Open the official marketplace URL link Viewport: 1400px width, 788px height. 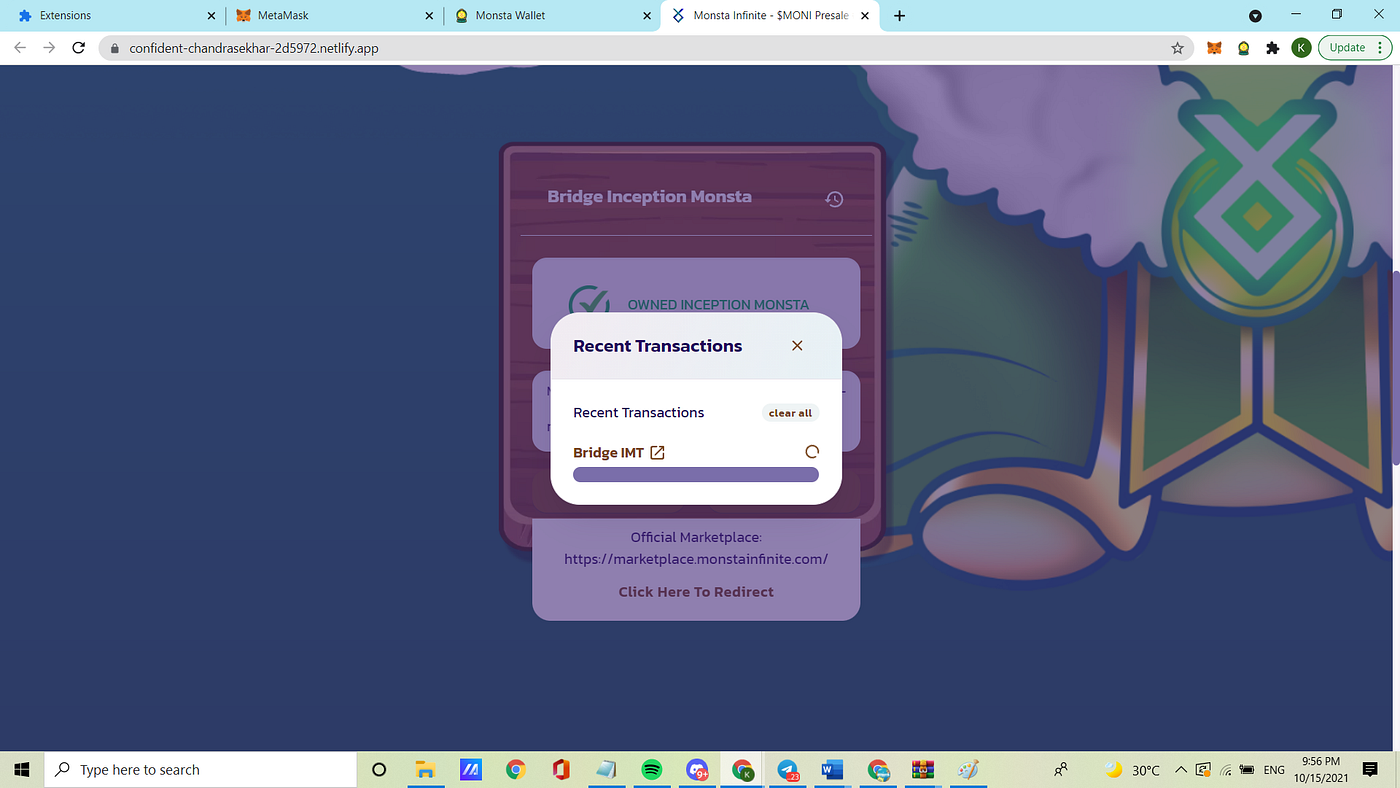pyautogui.click(x=696, y=559)
